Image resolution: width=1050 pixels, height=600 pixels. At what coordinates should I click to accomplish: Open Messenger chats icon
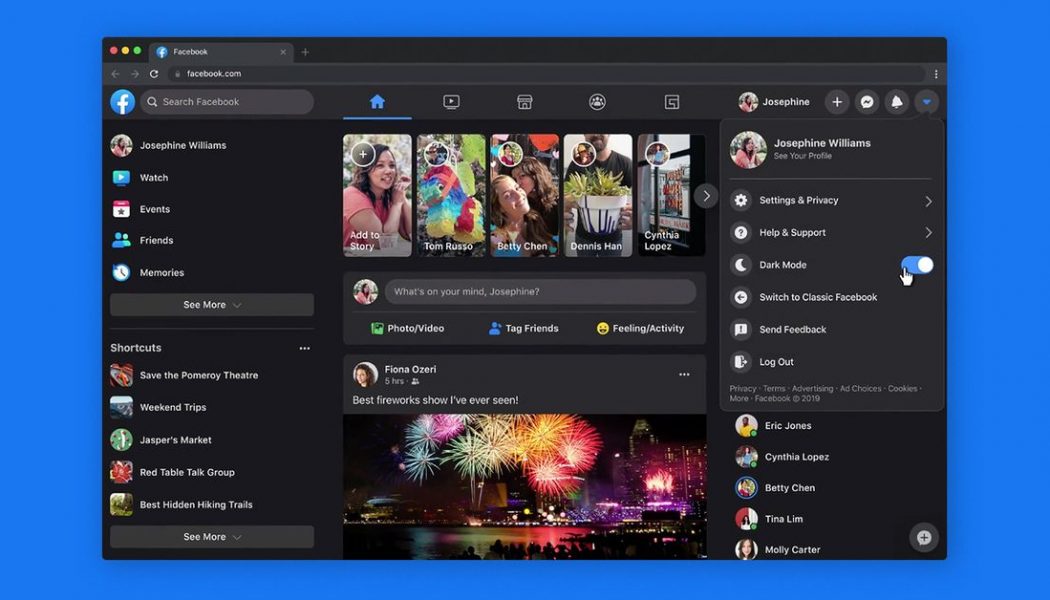(x=867, y=102)
